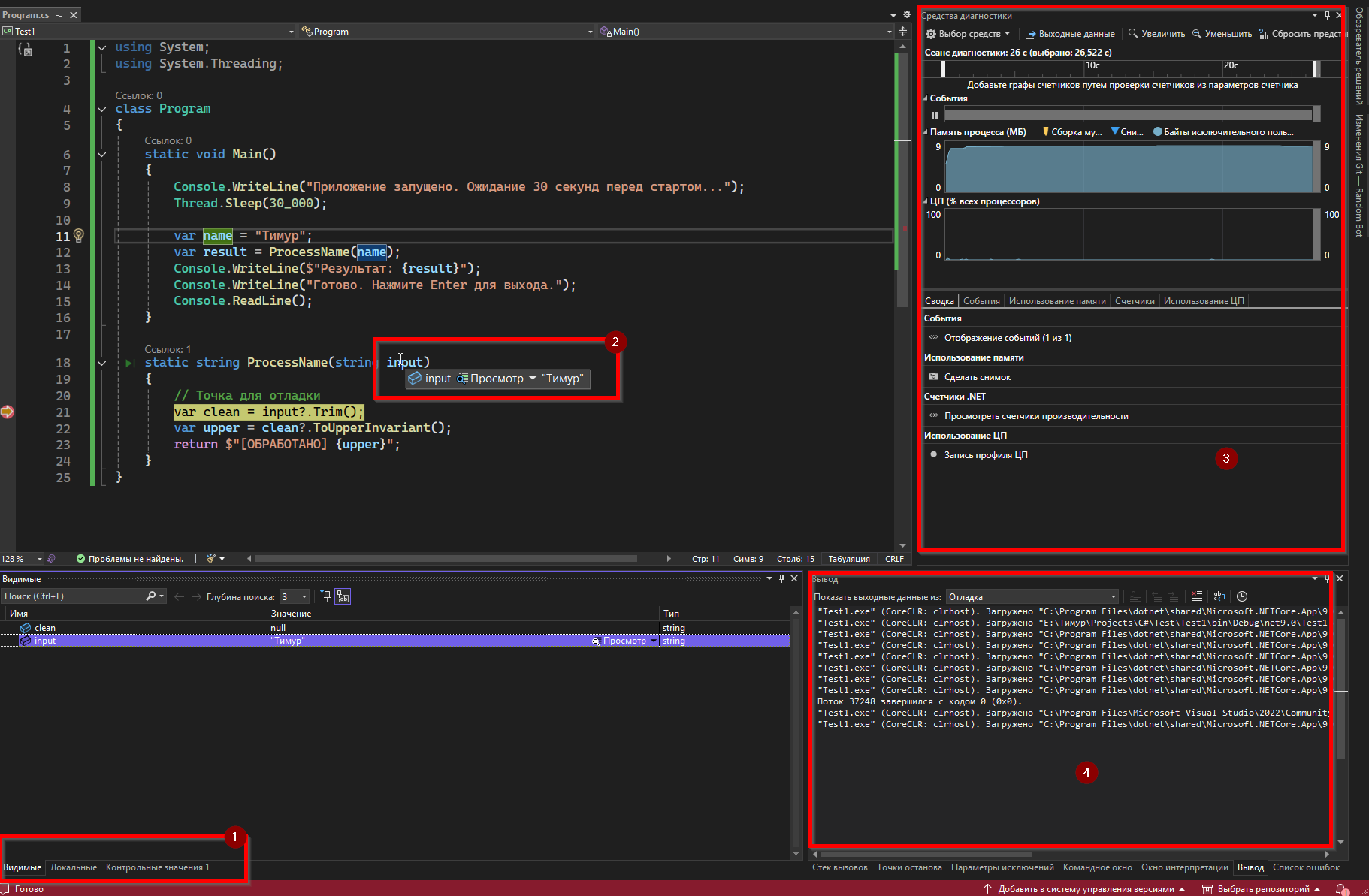Click the Уменьшить zoom out icon

point(1197,34)
